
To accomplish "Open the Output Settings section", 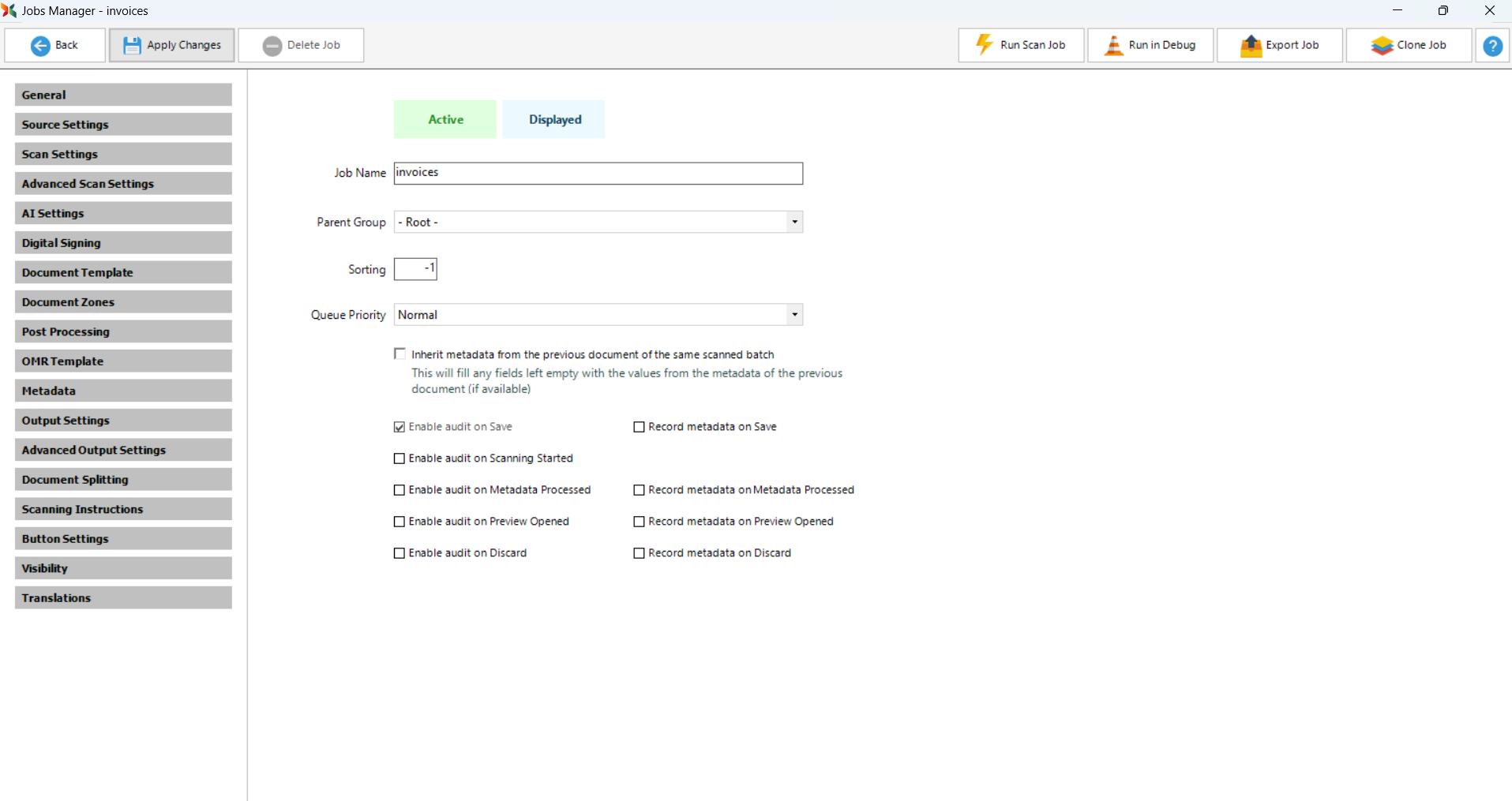I will 123,421.
